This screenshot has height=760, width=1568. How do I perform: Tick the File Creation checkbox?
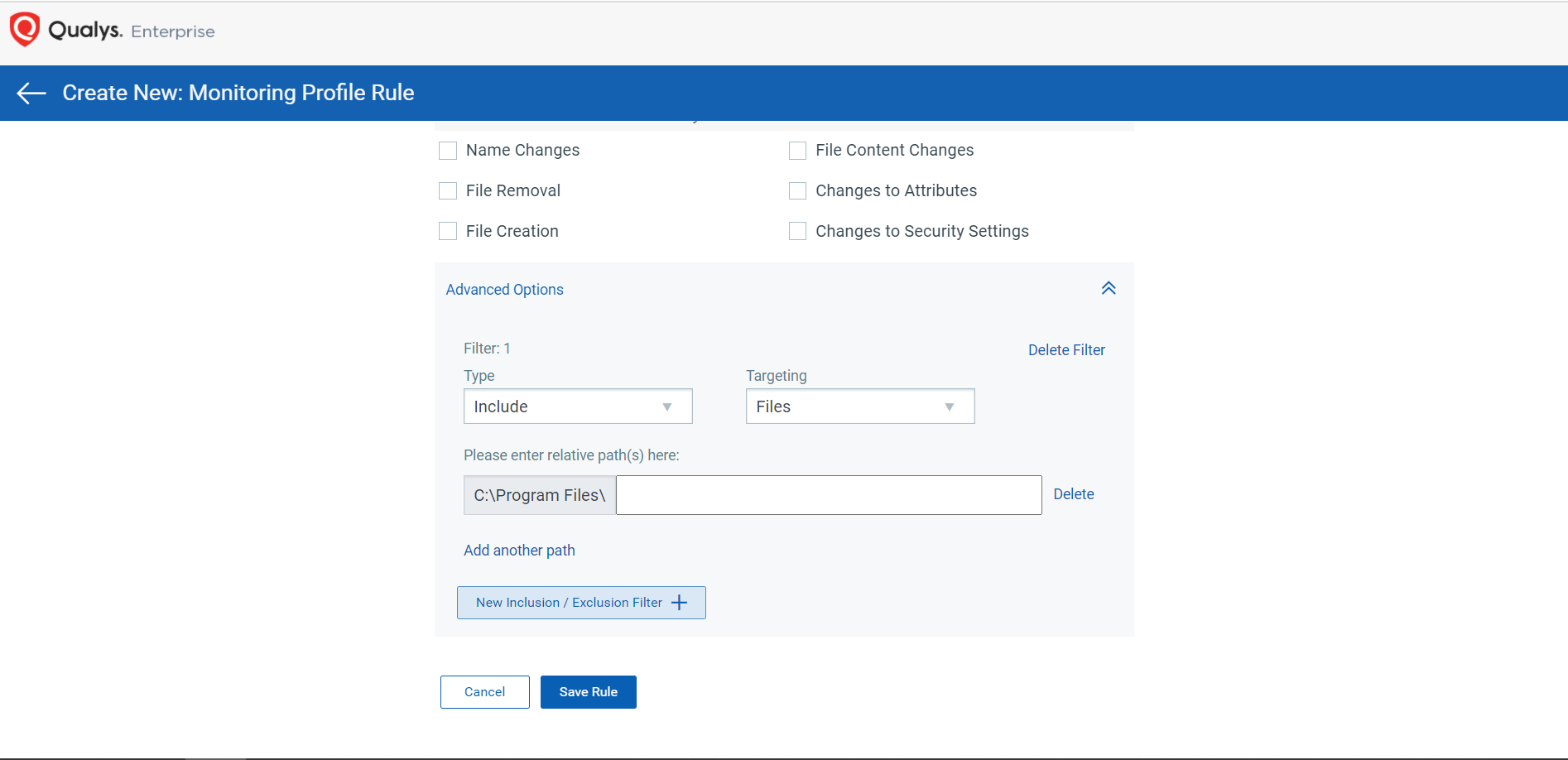click(x=448, y=232)
